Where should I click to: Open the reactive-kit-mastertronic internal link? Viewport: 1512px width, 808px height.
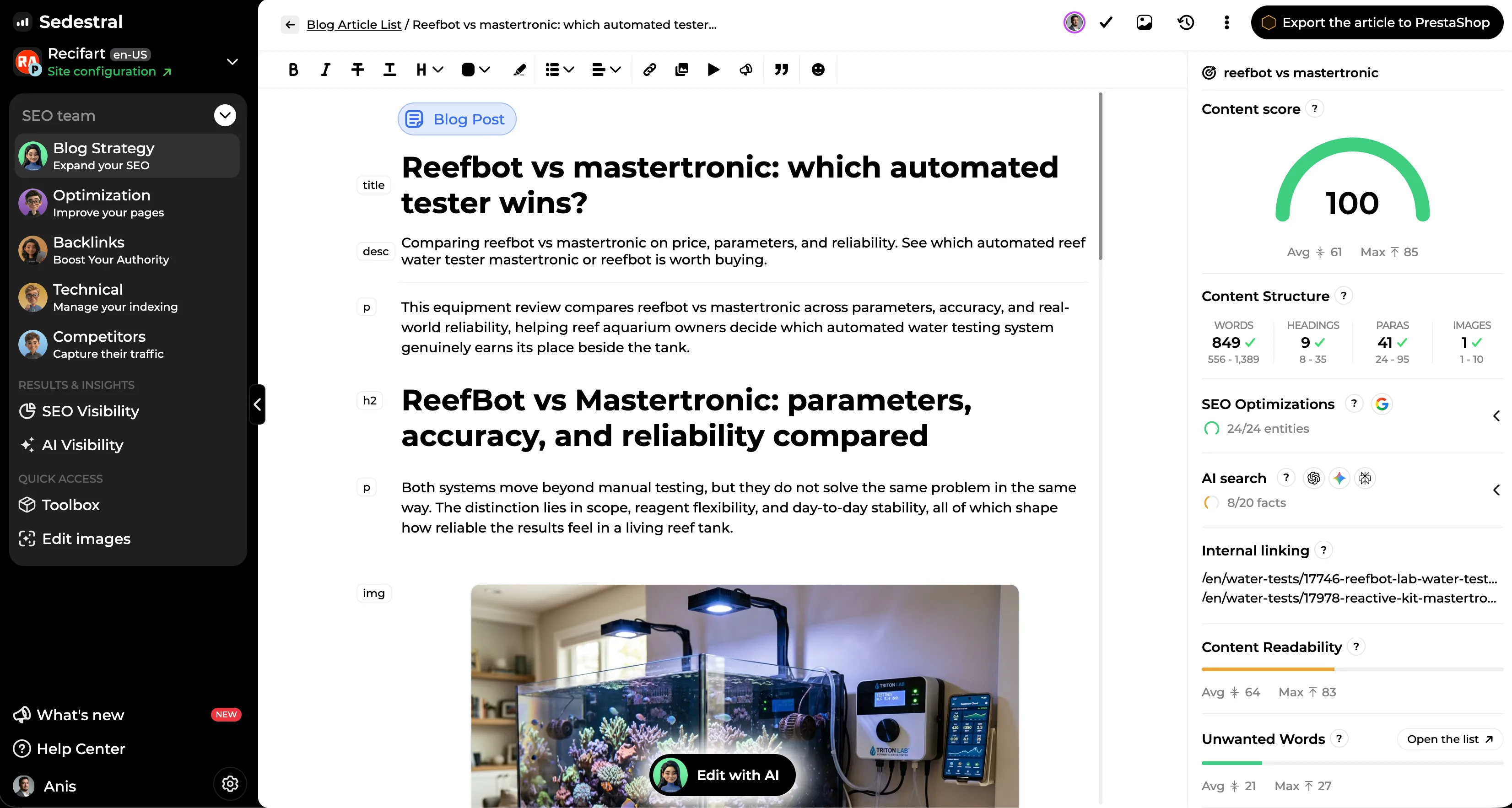pos(1350,598)
